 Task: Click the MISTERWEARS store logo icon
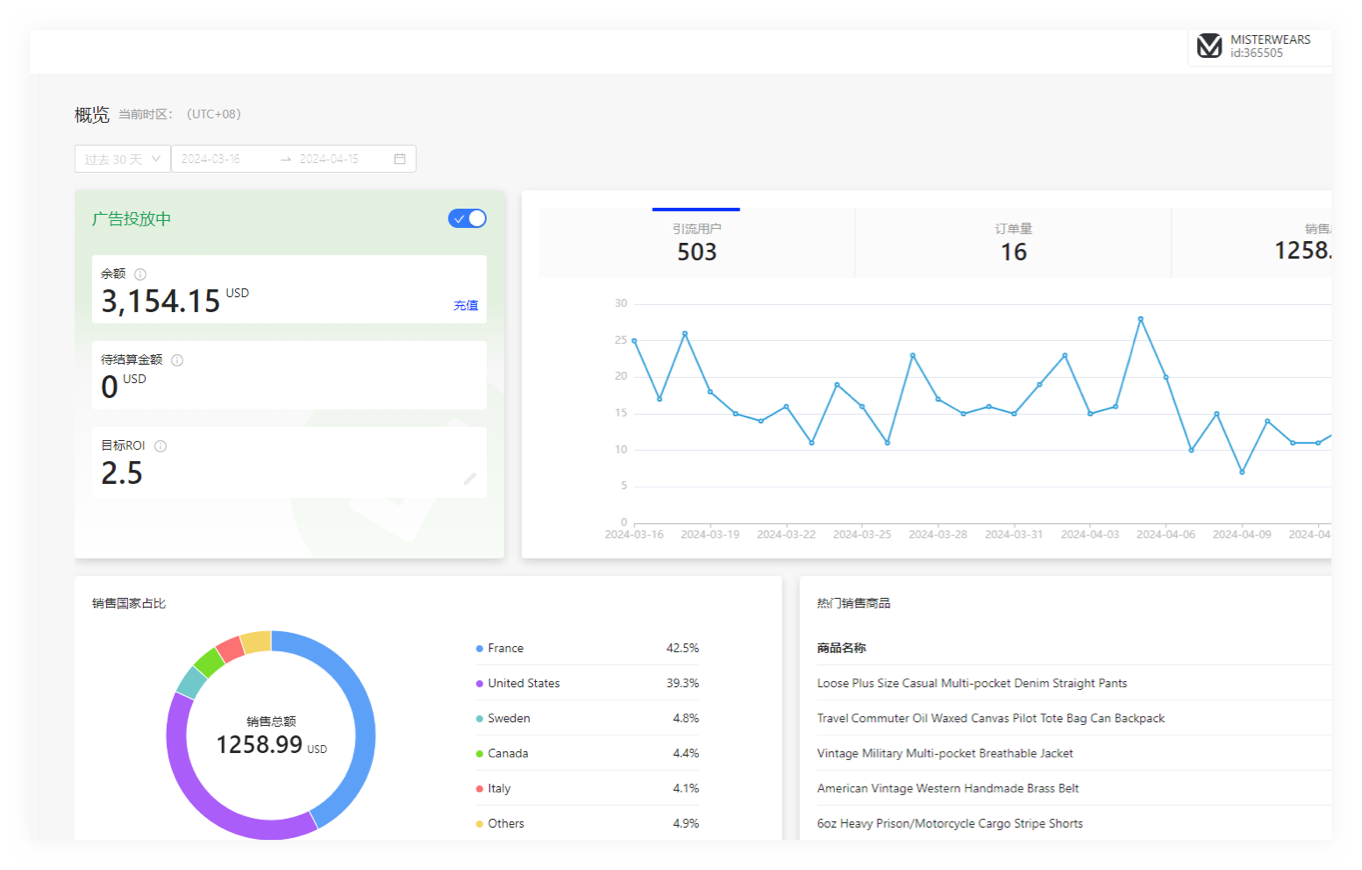tap(1210, 46)
